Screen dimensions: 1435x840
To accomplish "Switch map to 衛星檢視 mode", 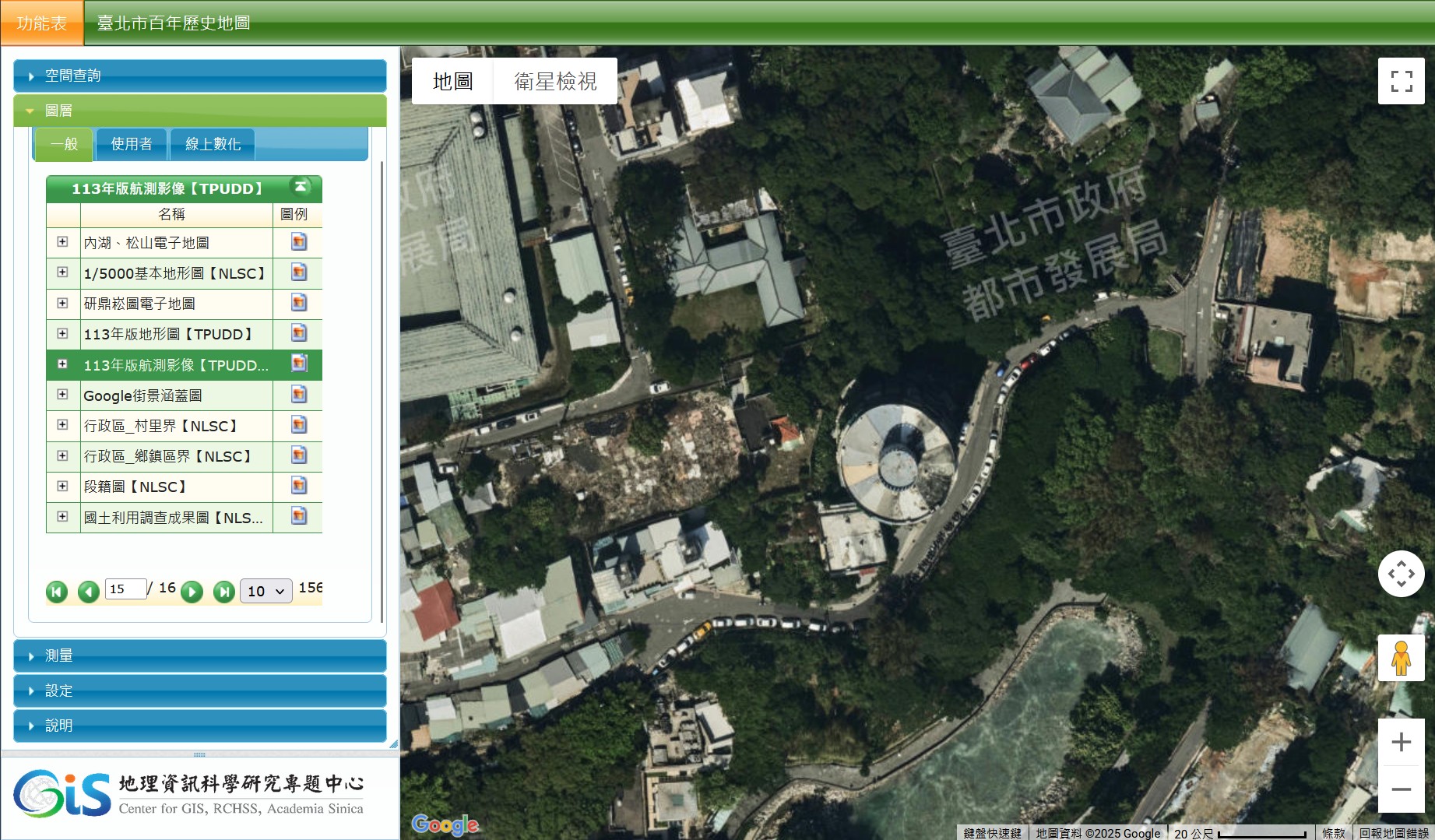I will click(555, 81).
